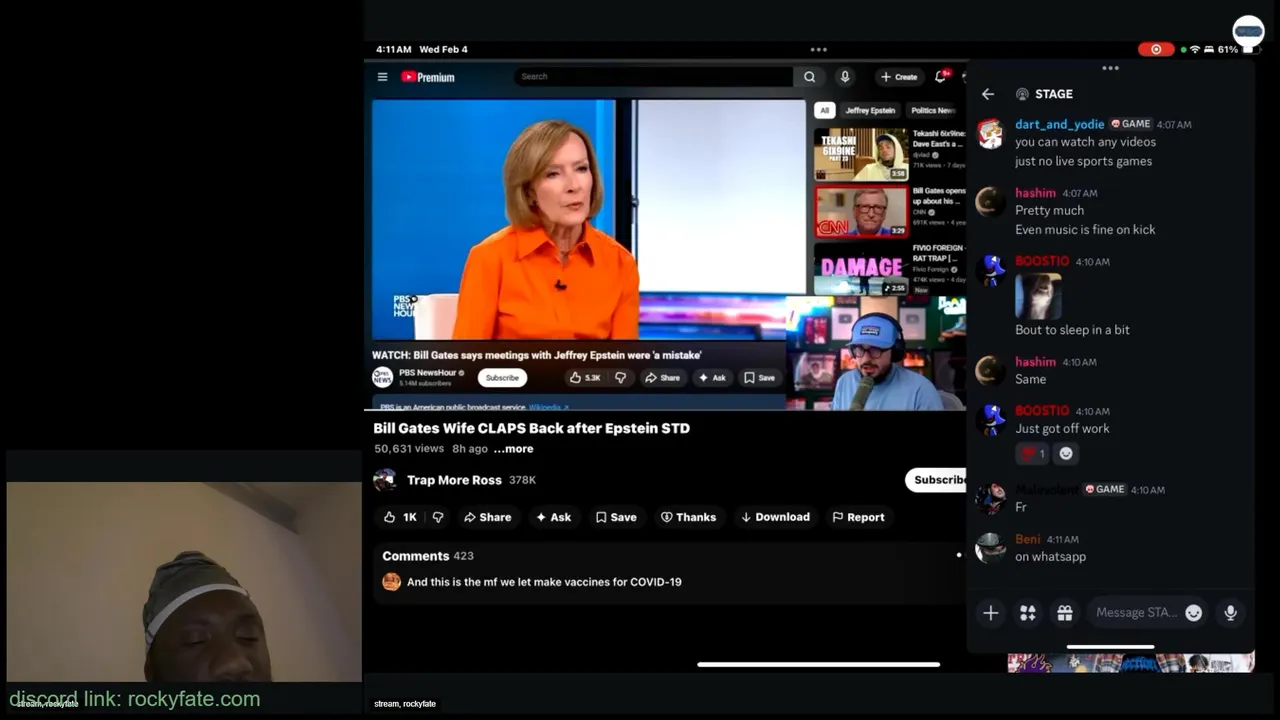Open the Discord gift icon
The width and height of the screenshot is (1280, 720).
pos(1065,613)
